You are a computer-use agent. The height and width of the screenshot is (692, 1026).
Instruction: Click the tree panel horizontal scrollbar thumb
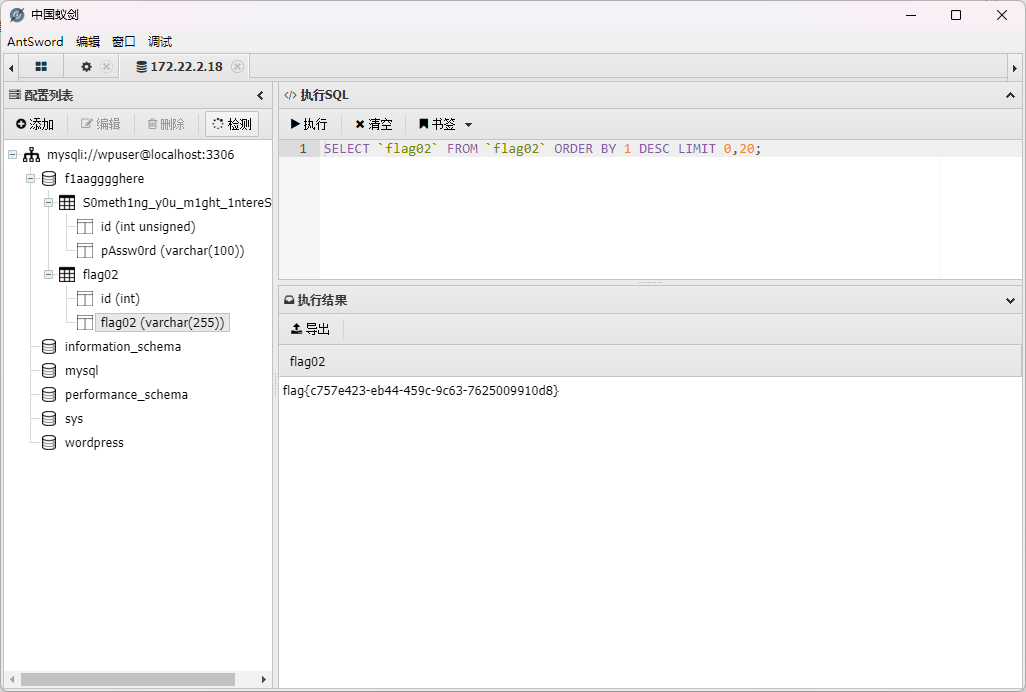point(128,680)
